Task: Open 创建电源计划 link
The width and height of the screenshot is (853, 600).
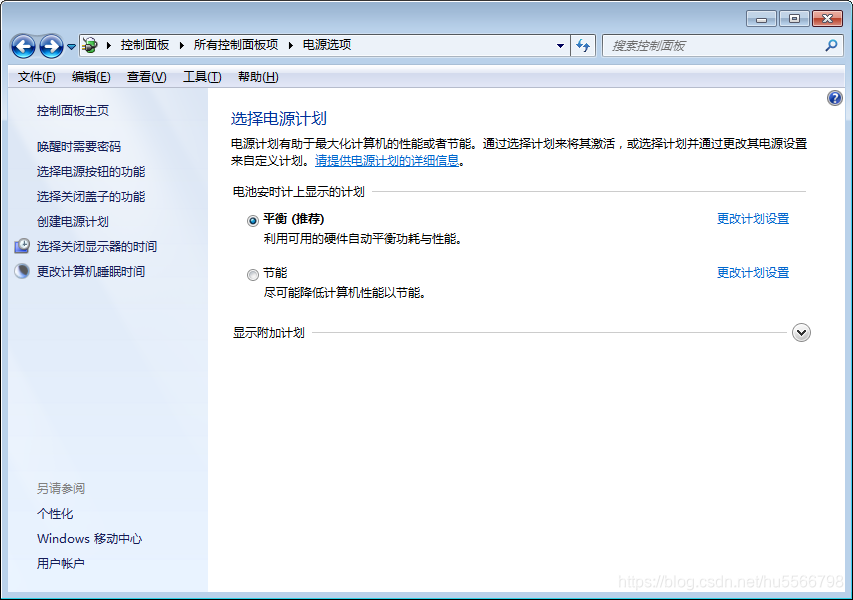Action: [73, 222]
